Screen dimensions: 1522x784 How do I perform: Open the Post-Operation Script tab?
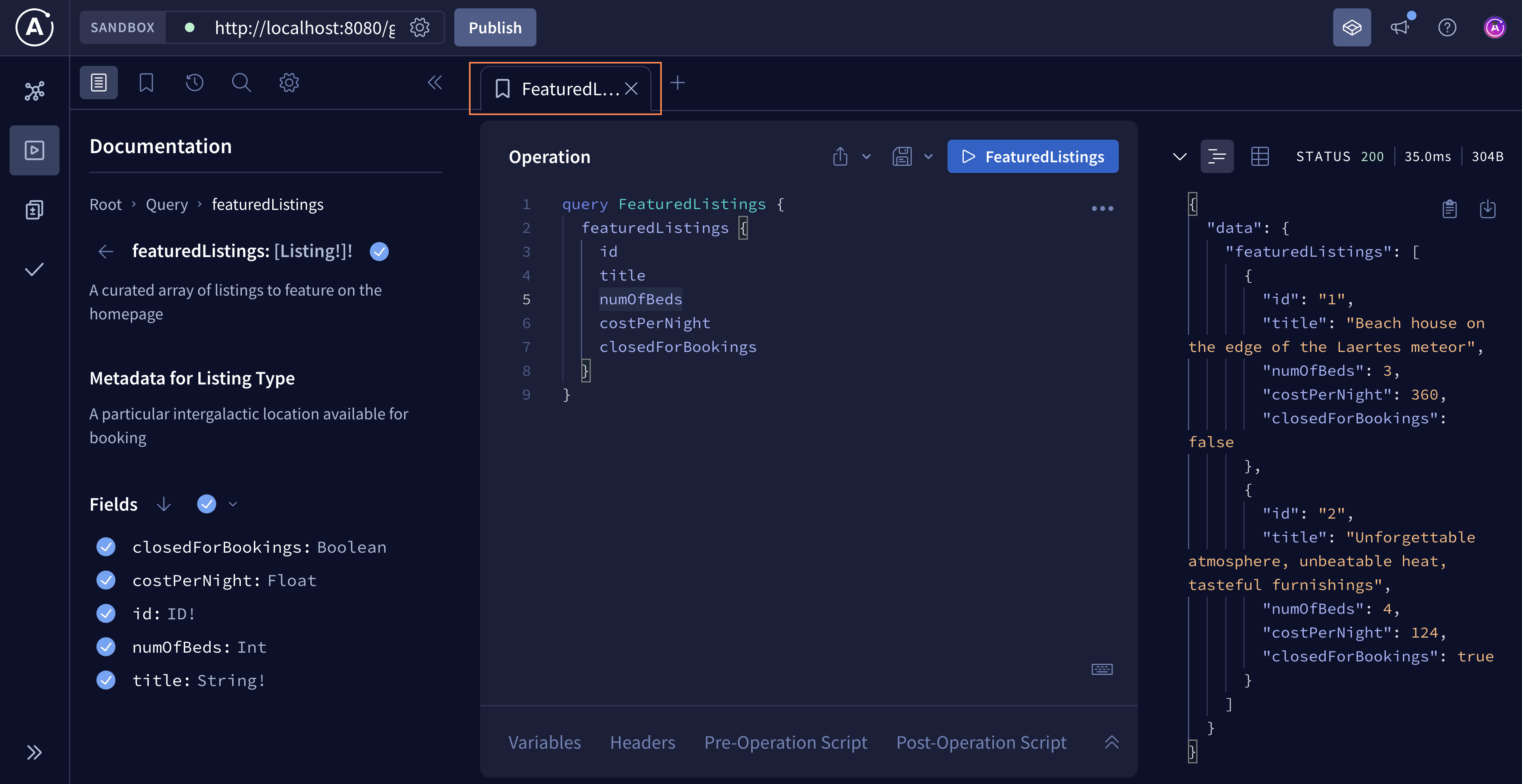[981, 742]
